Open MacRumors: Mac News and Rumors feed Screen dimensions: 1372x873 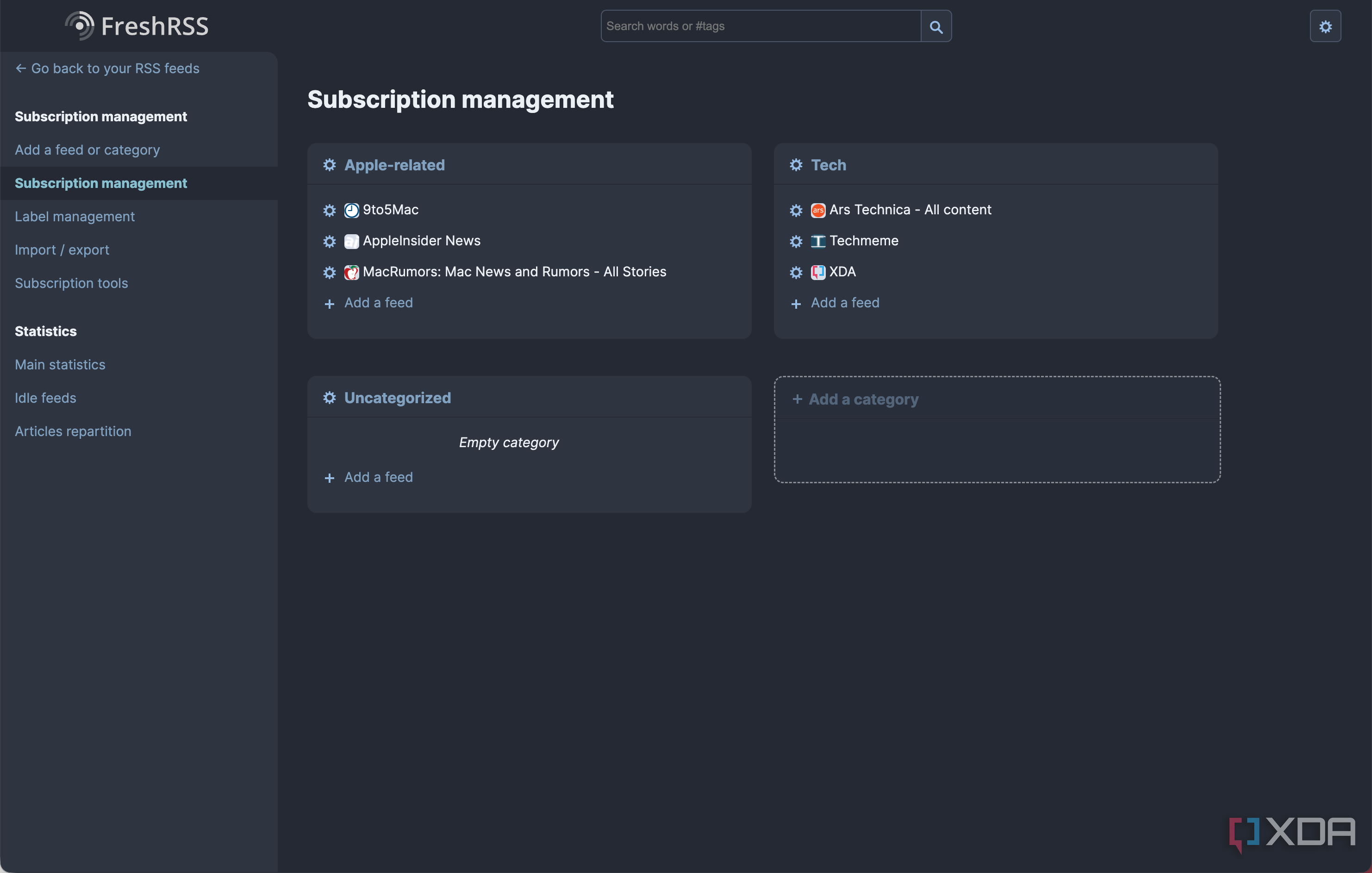(x=515, y=272)
